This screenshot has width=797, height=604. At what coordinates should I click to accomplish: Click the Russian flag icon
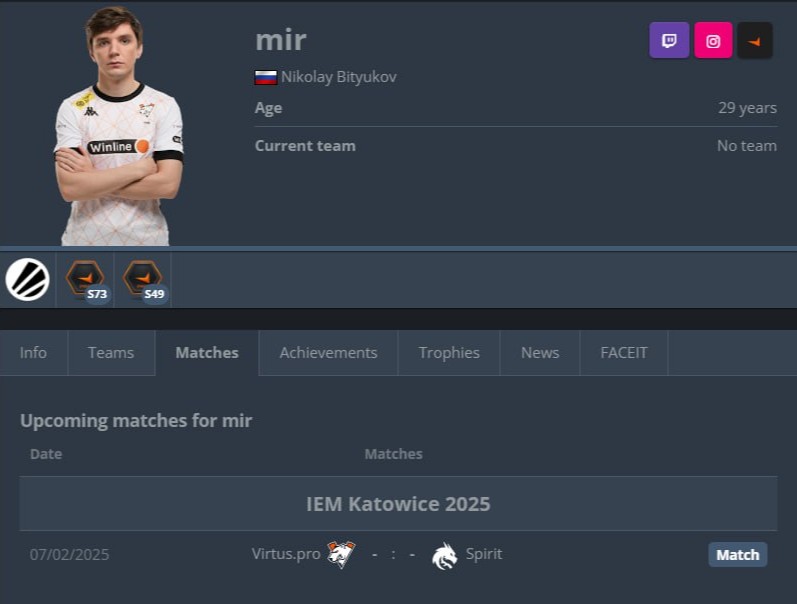tap(265, 77)
